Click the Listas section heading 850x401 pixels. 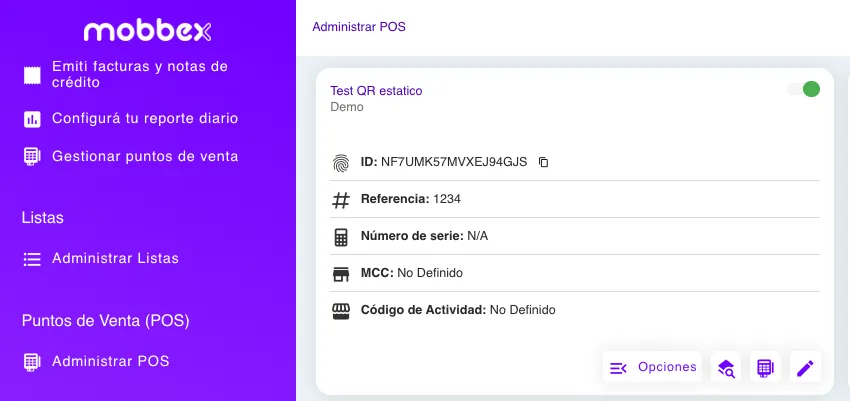(43, 218)
